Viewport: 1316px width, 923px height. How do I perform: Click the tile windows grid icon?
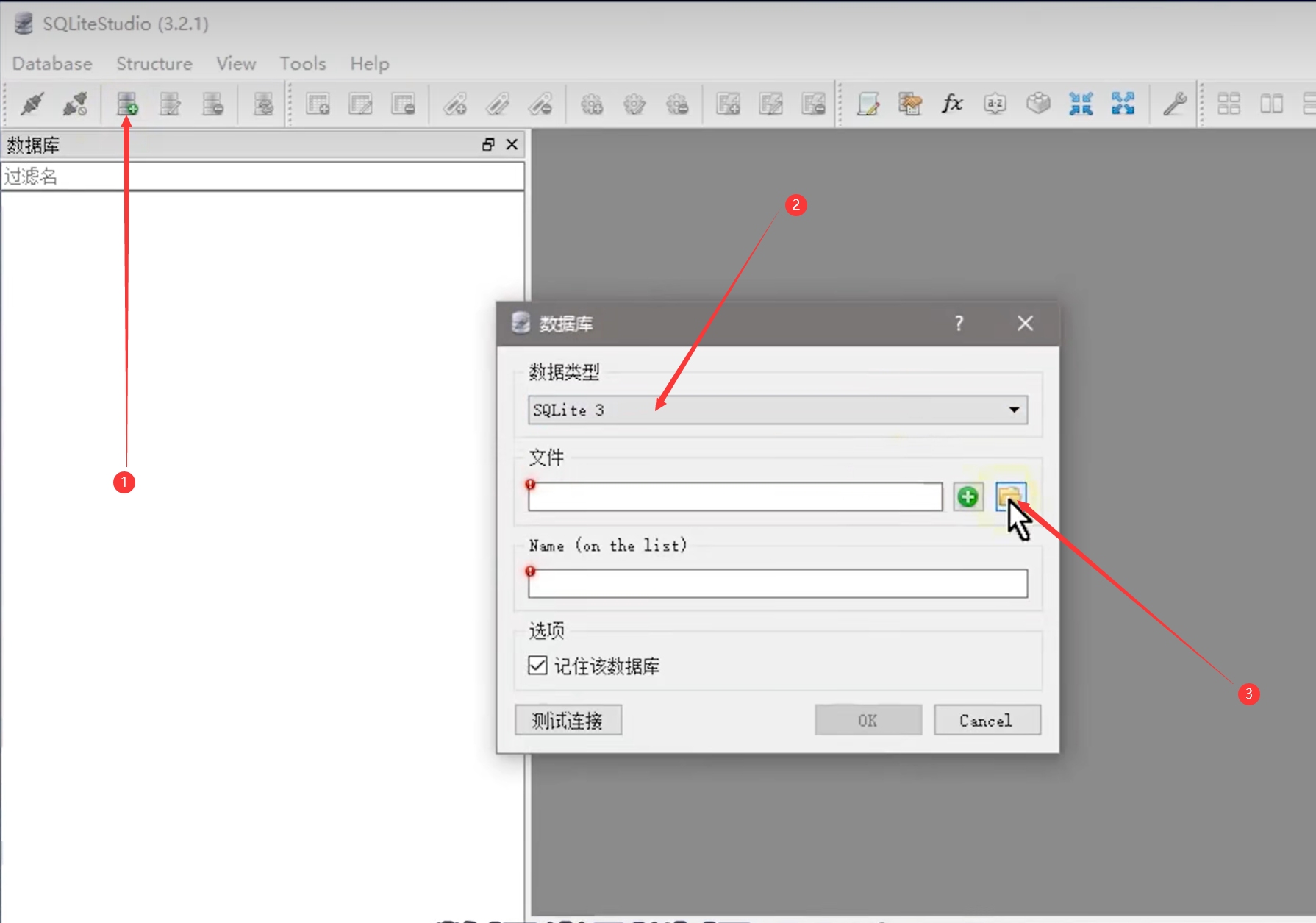[x=1229, y=104]
